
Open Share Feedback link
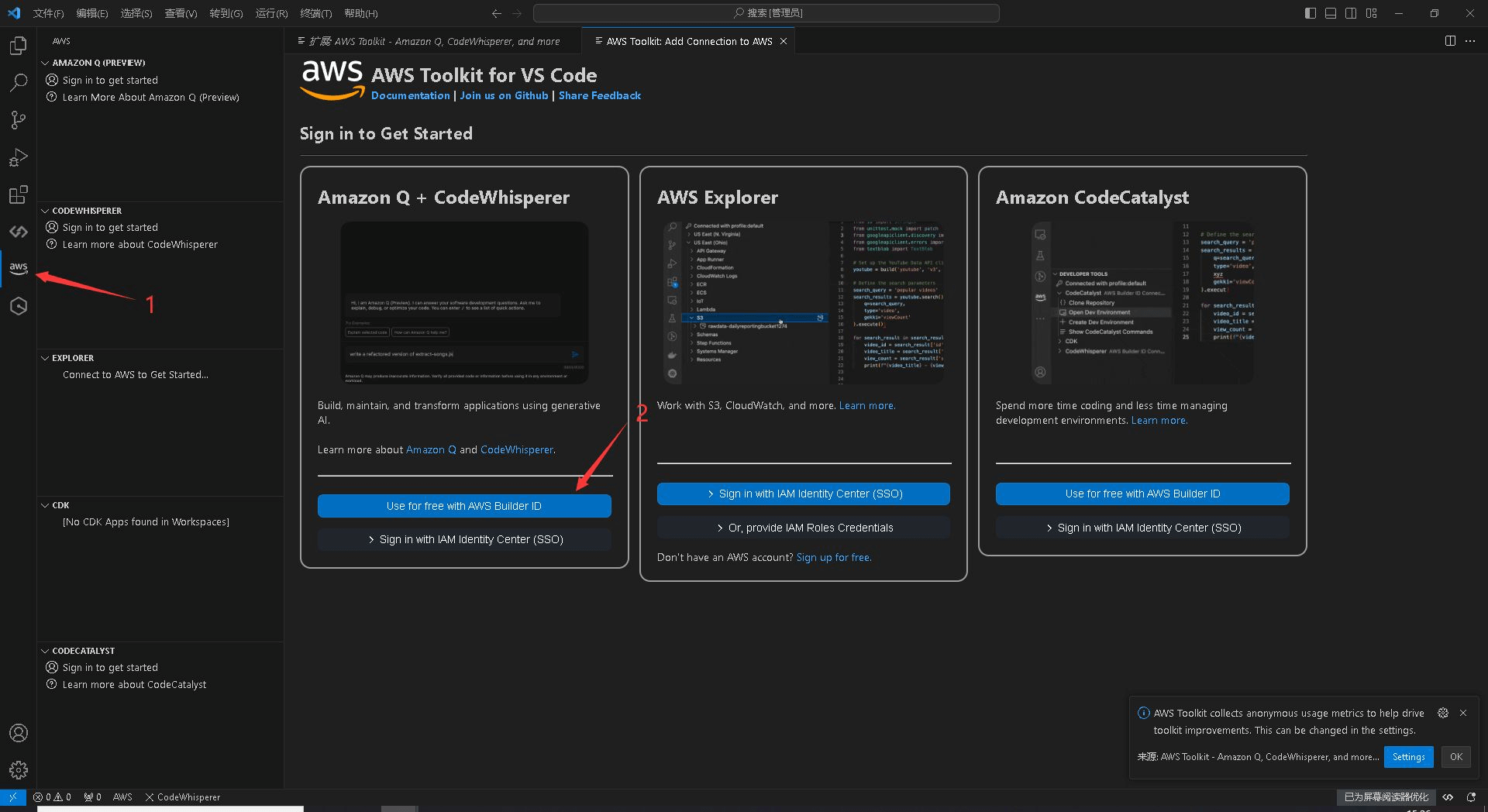pyautogui.click(x=600, y=95)
